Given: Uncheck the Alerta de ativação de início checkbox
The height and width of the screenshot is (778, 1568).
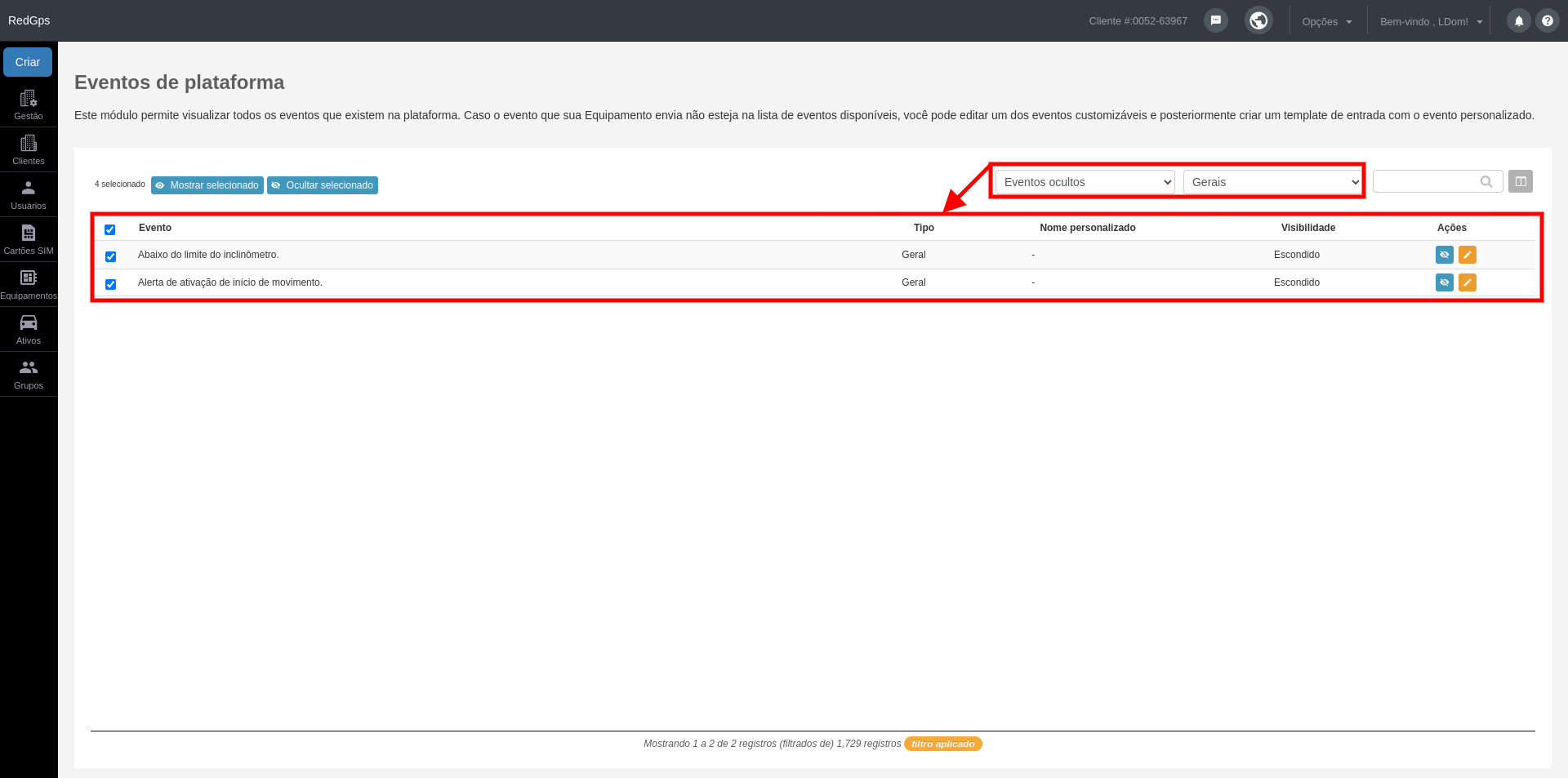Looking at the screenshot, I should pyautogui.click(x=111, y=284).
